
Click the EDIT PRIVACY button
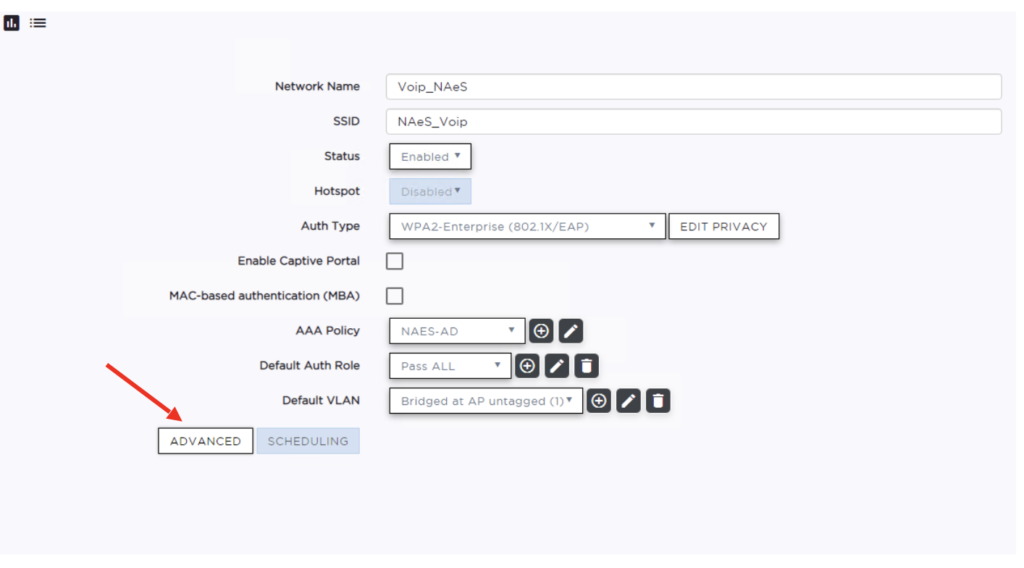point(724,227)
